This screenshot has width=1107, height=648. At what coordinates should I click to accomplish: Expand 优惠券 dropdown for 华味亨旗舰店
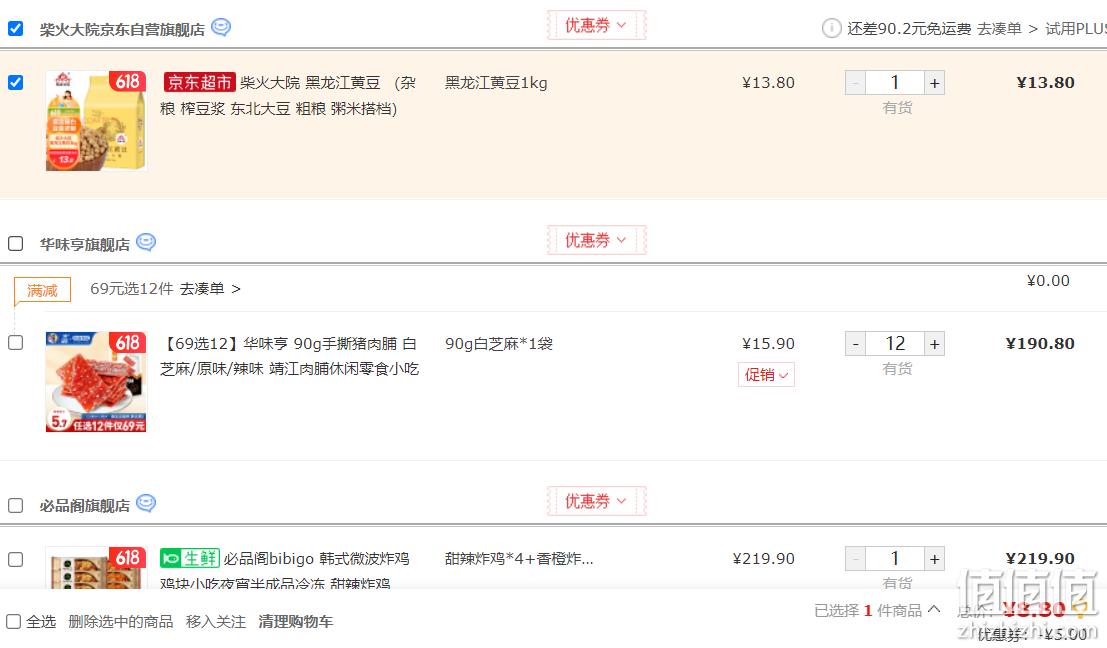(x=596, y=240)
